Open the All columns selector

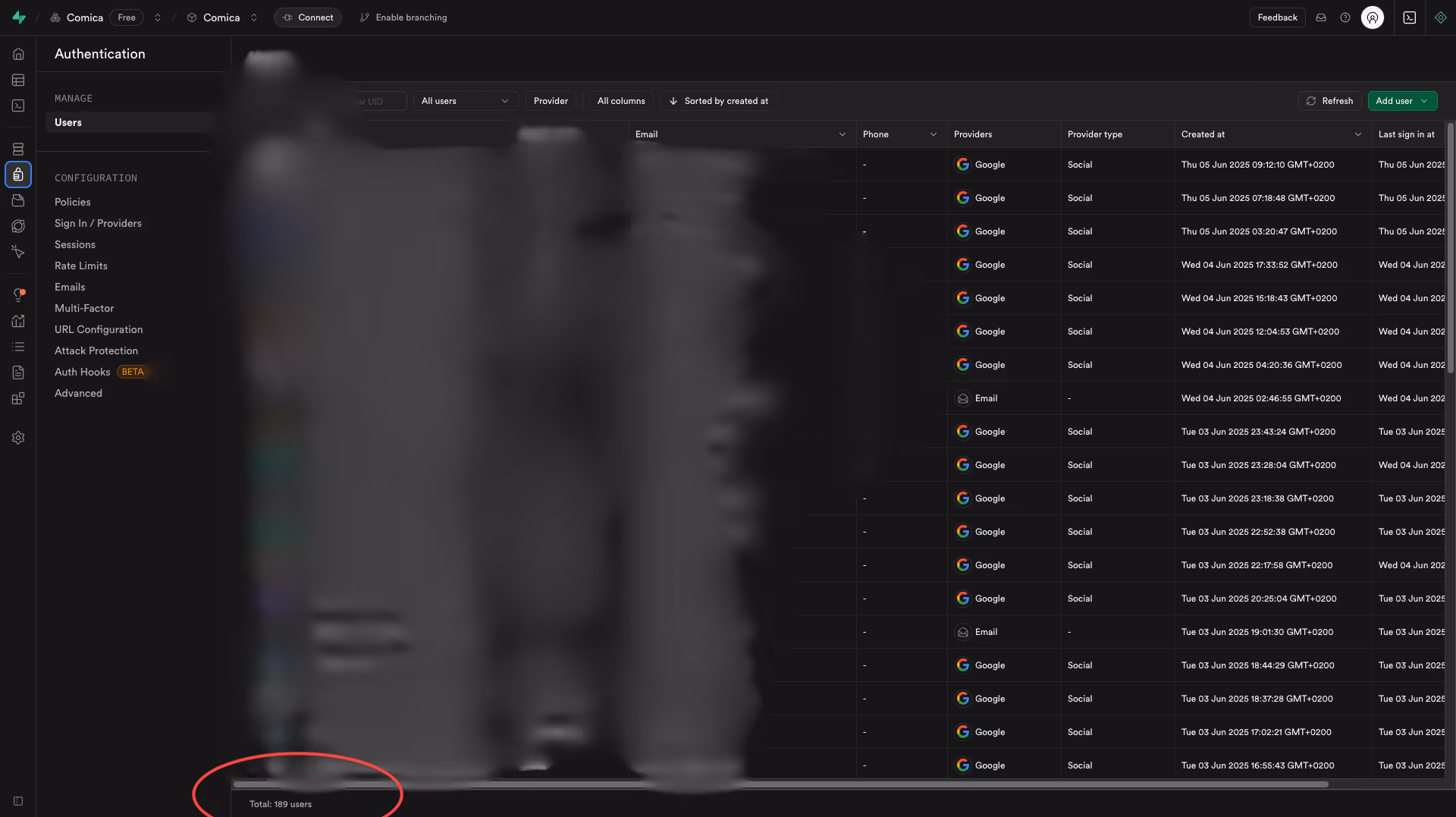[621, 101]
